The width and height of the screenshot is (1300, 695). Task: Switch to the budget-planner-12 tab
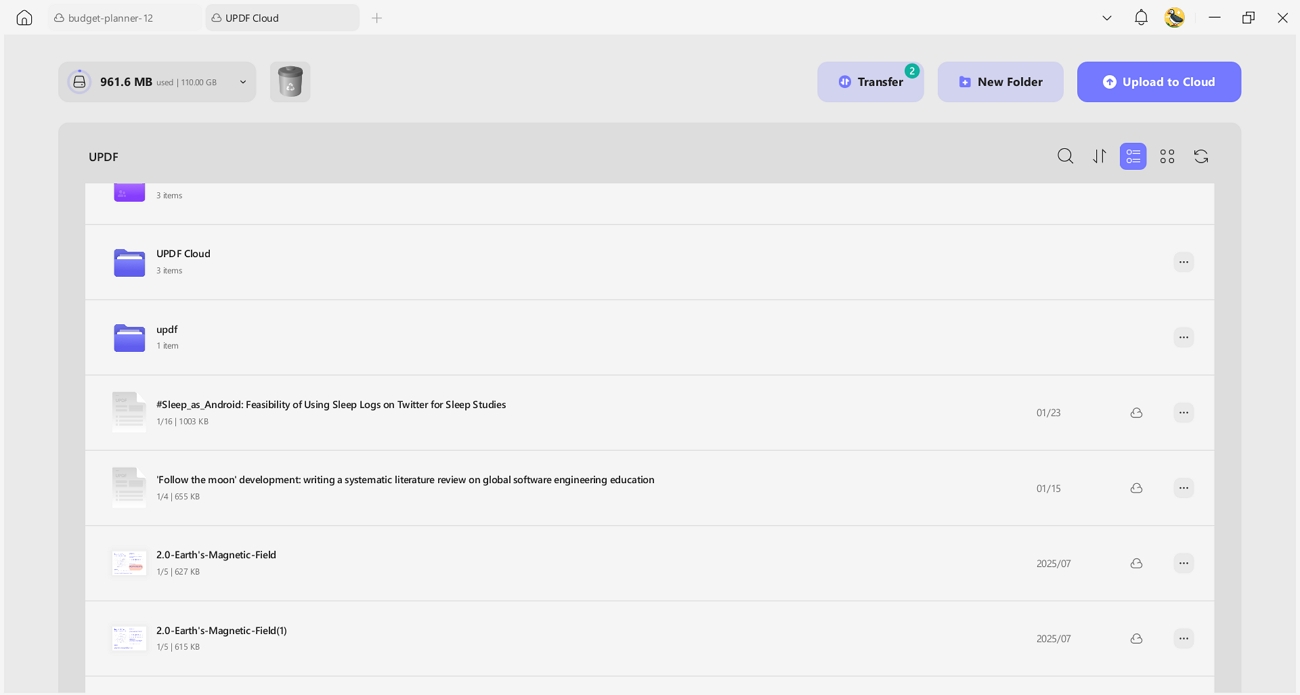click(125, 18)
